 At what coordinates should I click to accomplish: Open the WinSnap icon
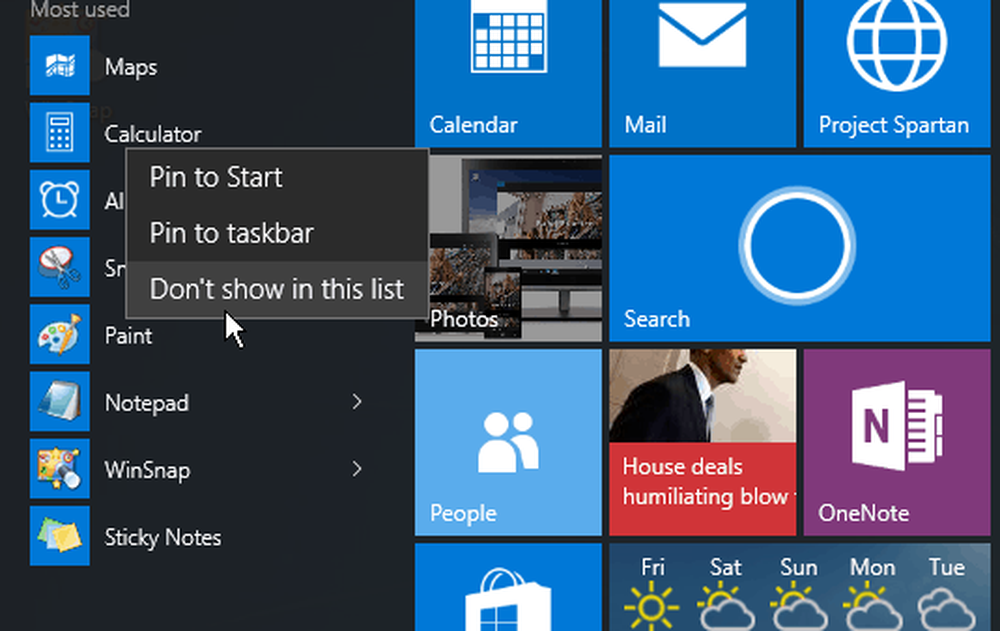(59, 468)
